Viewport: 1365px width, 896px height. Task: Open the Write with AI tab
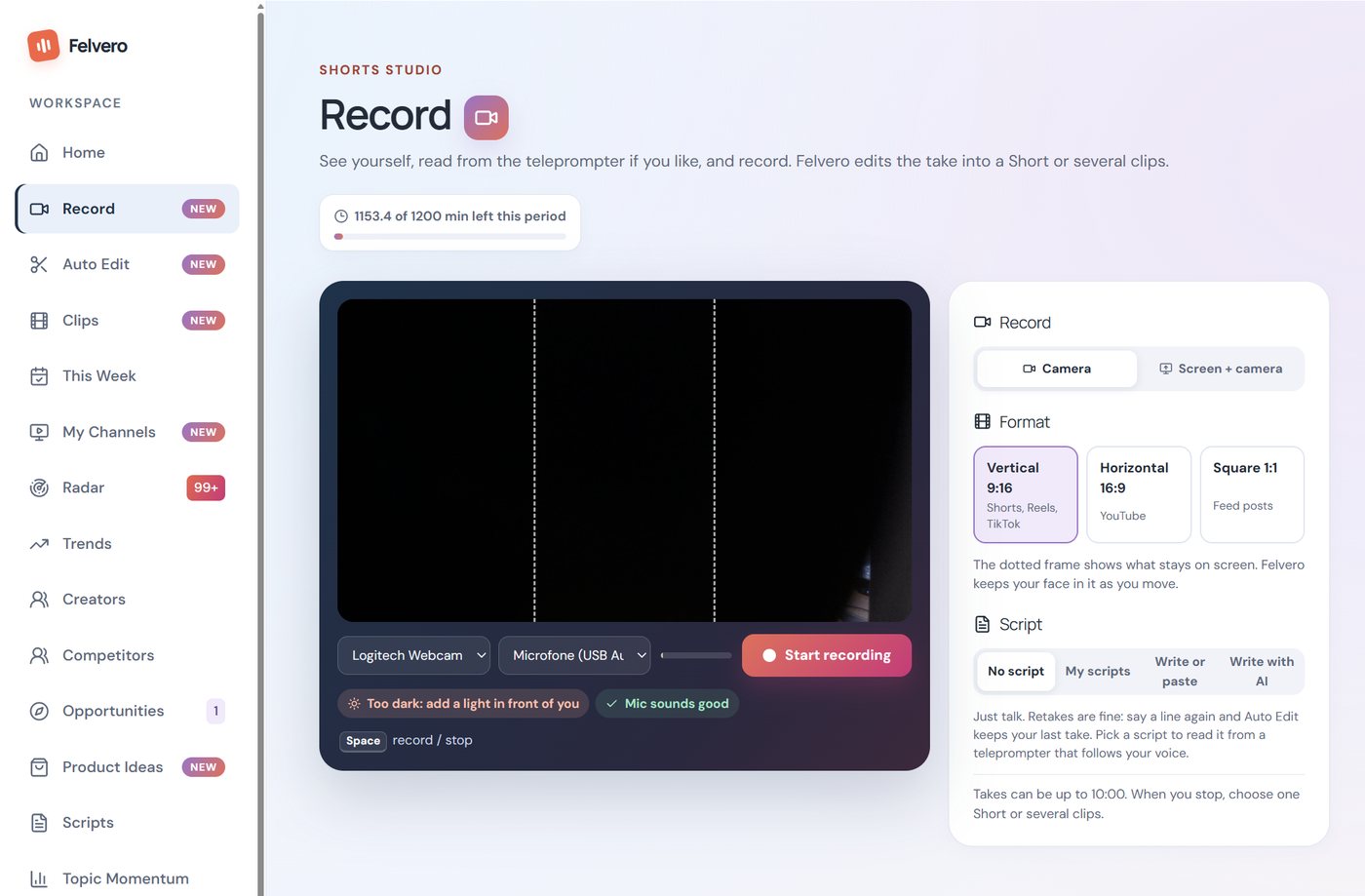[x=1262, y=672]
